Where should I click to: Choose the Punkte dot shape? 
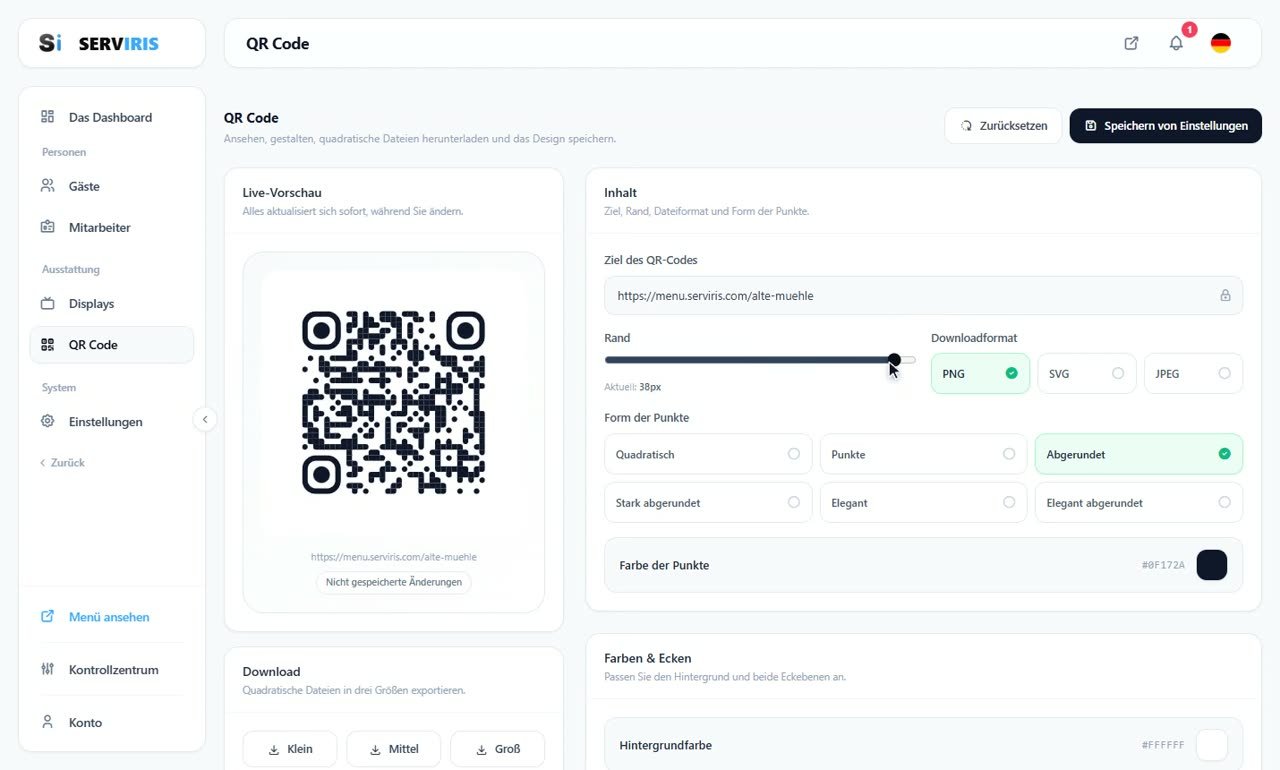click(x=924, y=454)
